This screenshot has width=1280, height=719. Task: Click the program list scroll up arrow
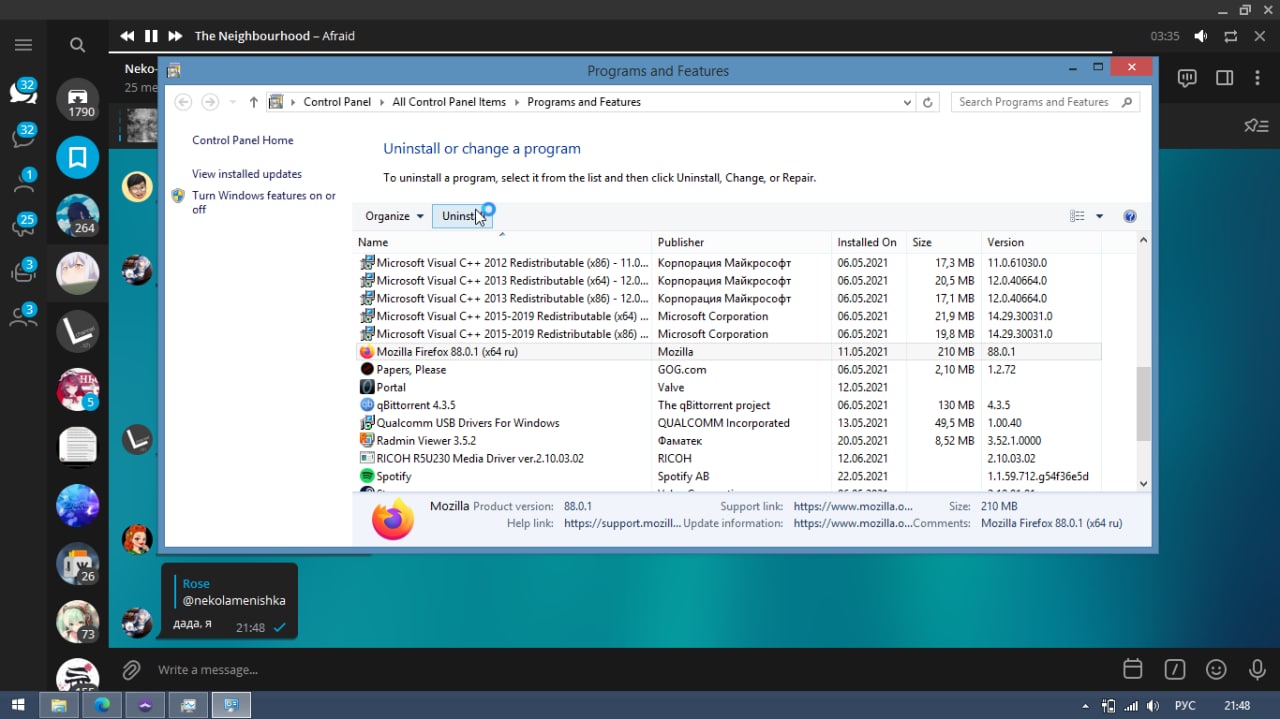coord(1144,241)
